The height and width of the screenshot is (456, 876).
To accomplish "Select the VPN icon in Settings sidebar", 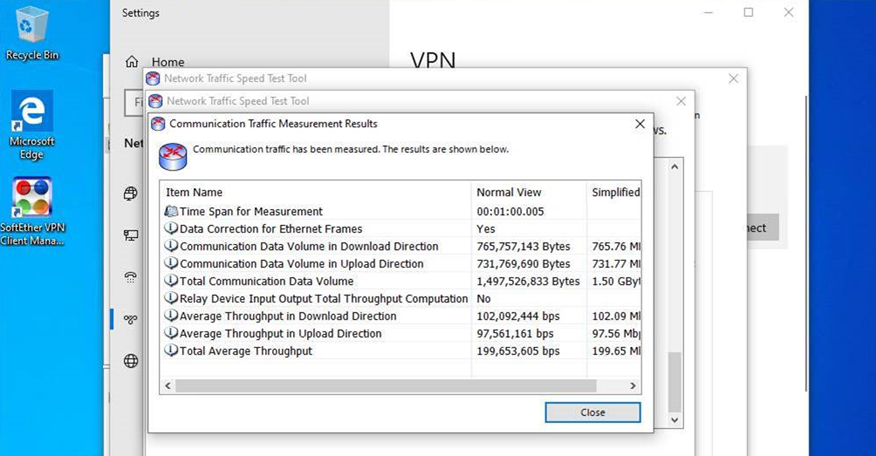I will coord(131,319).
